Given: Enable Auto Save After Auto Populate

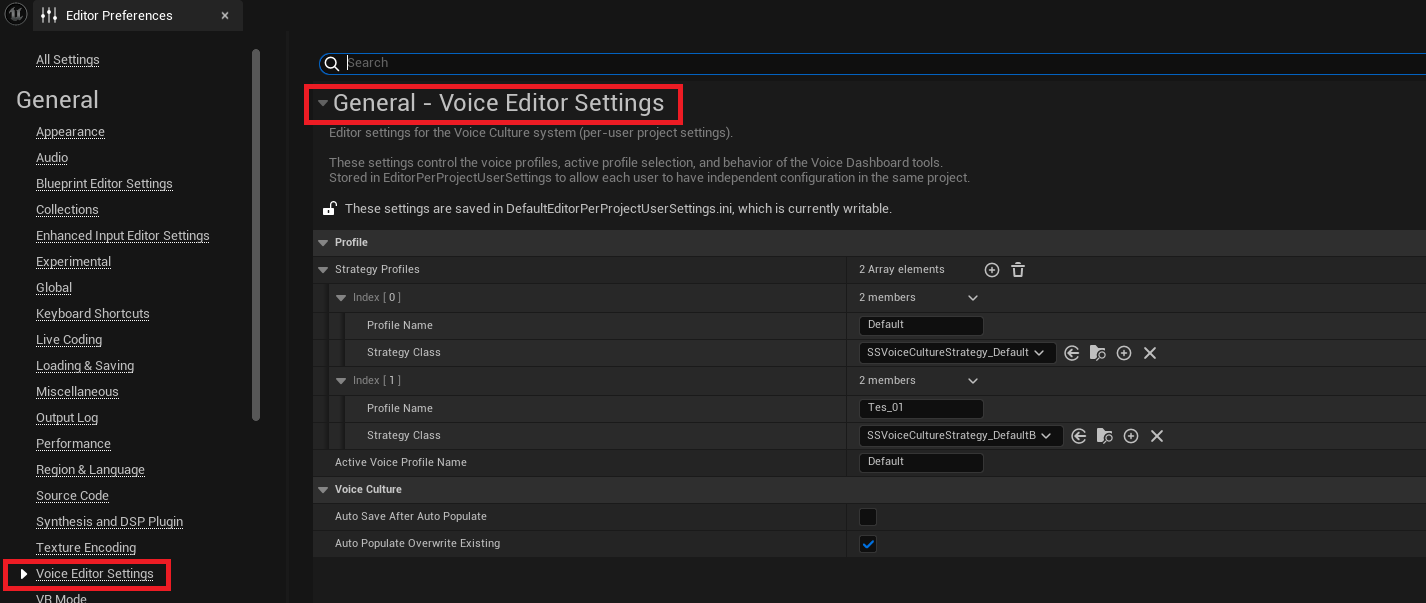Looking at the screenshot, I should [868, 517].
